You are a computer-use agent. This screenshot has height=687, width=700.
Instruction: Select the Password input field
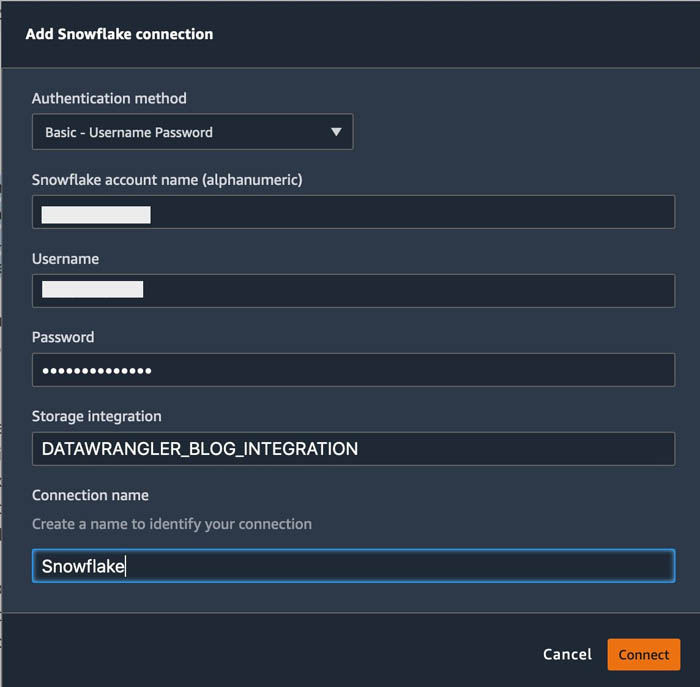coord(353,370)
